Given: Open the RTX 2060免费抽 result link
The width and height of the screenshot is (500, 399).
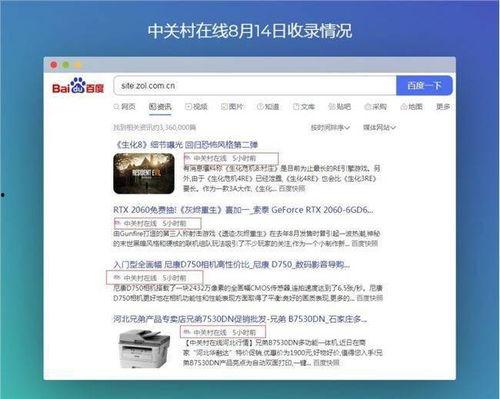Looking at the screenshot, I should pyautogui.click(x=243, y=210).
